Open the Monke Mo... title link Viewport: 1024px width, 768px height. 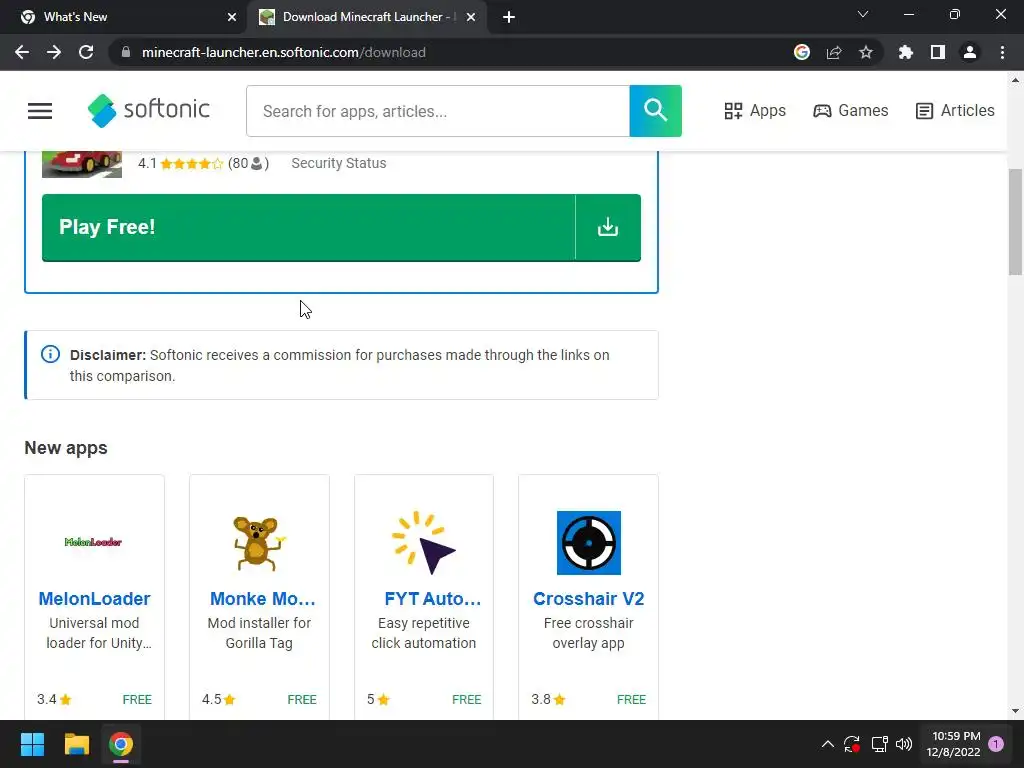coord(263,599)
